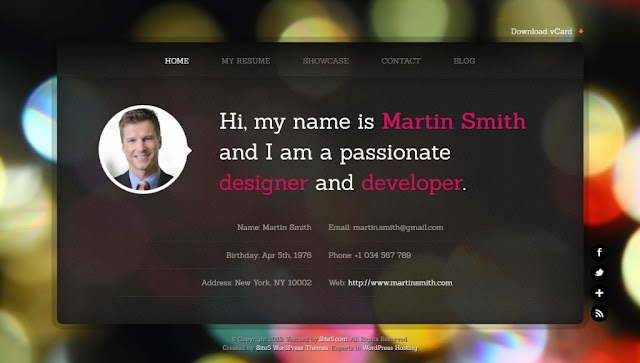Screen dimensions: 640x363
Task: Open the Facebook social icon
Action: [x=599, y=252]
